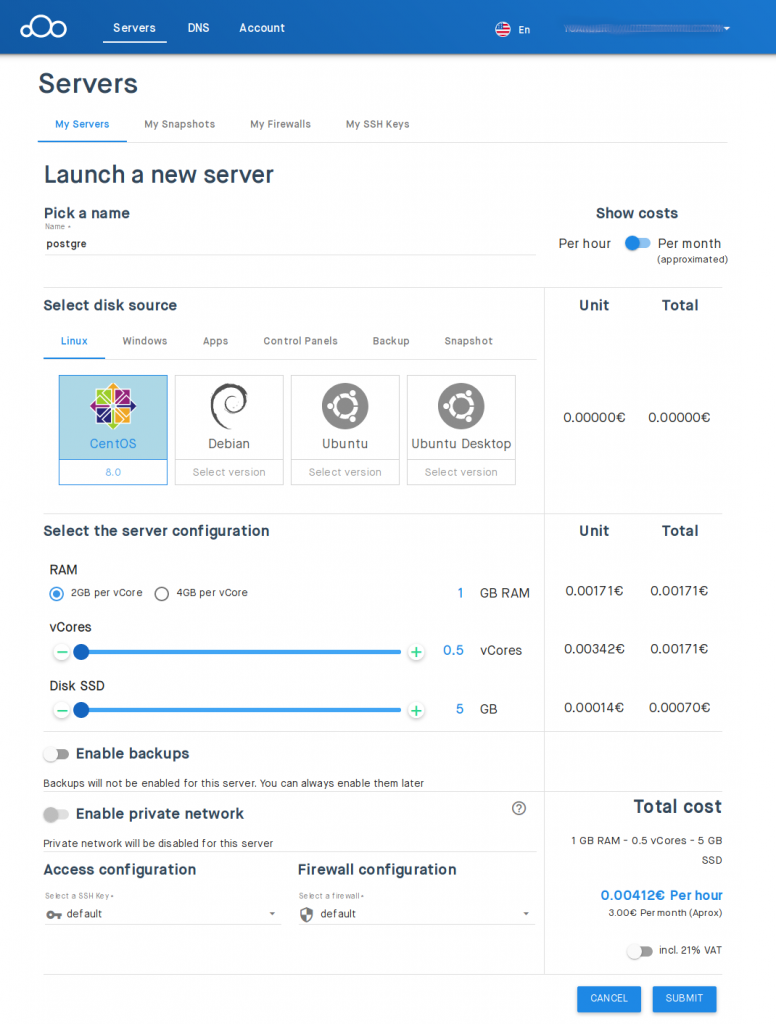
Task: Open the private network help question mark
Action: (x=518, y=808)
